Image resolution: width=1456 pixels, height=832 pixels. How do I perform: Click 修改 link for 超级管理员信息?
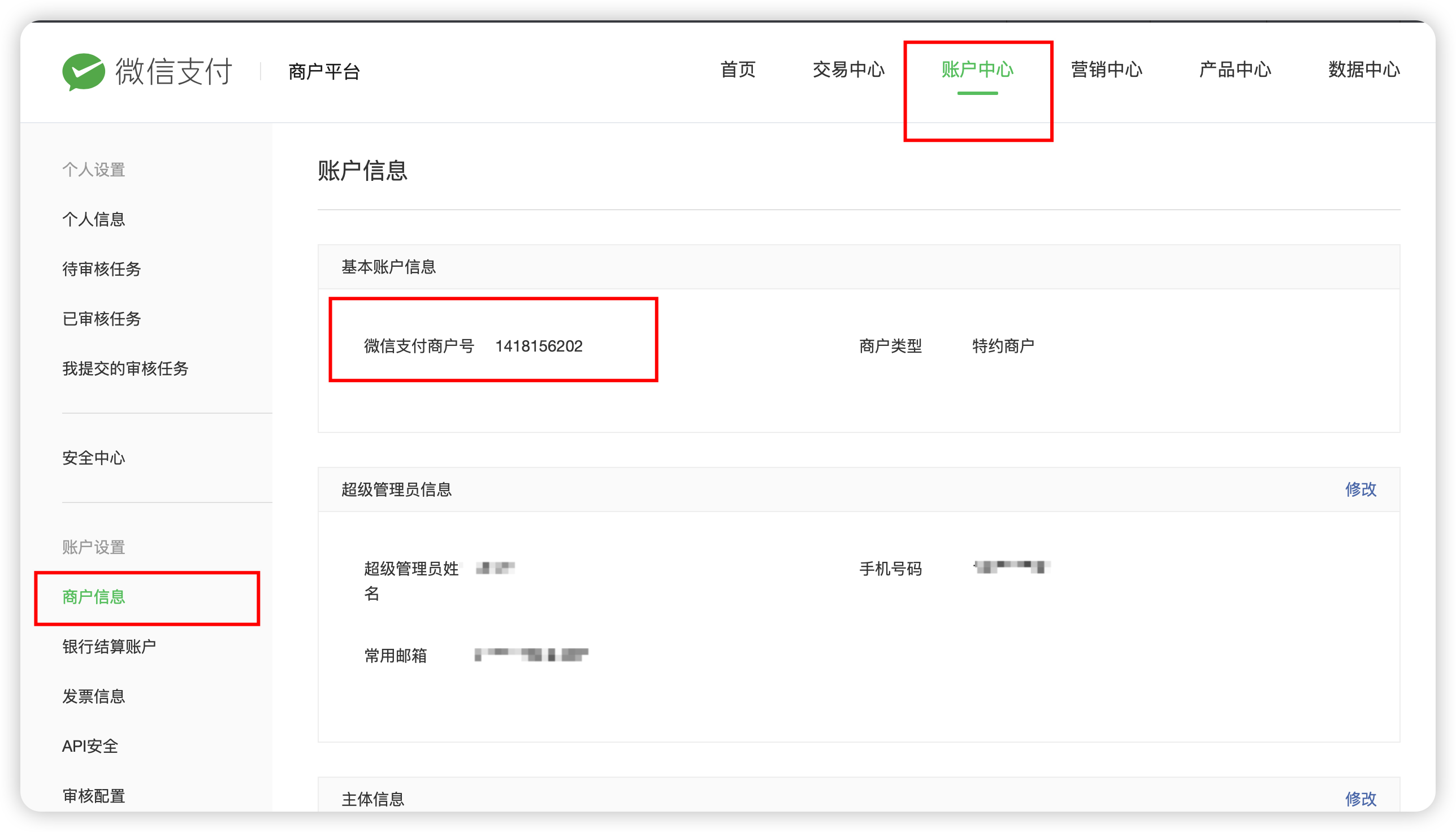click(x=1360, y=489)
